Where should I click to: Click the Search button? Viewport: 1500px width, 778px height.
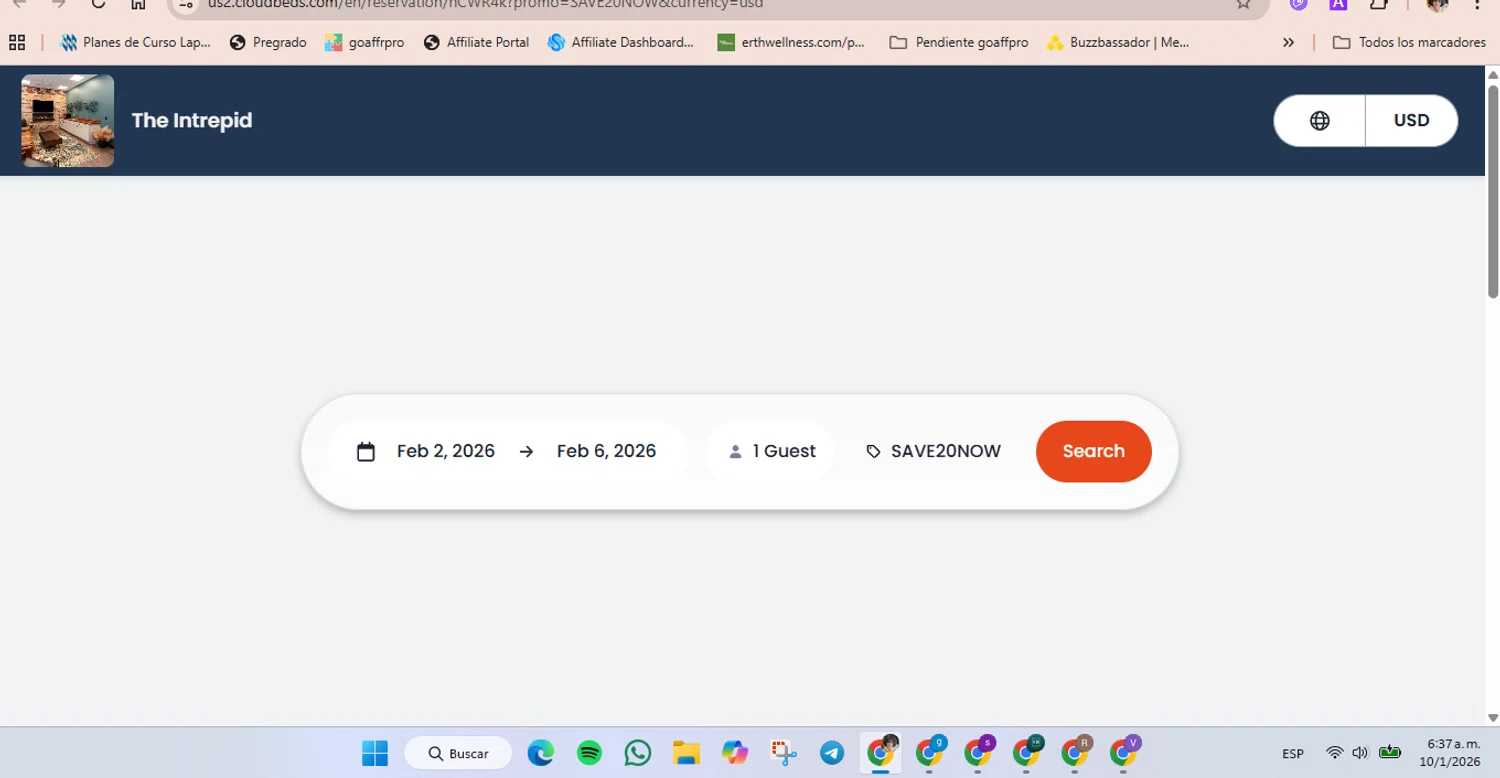[1093, 451]
